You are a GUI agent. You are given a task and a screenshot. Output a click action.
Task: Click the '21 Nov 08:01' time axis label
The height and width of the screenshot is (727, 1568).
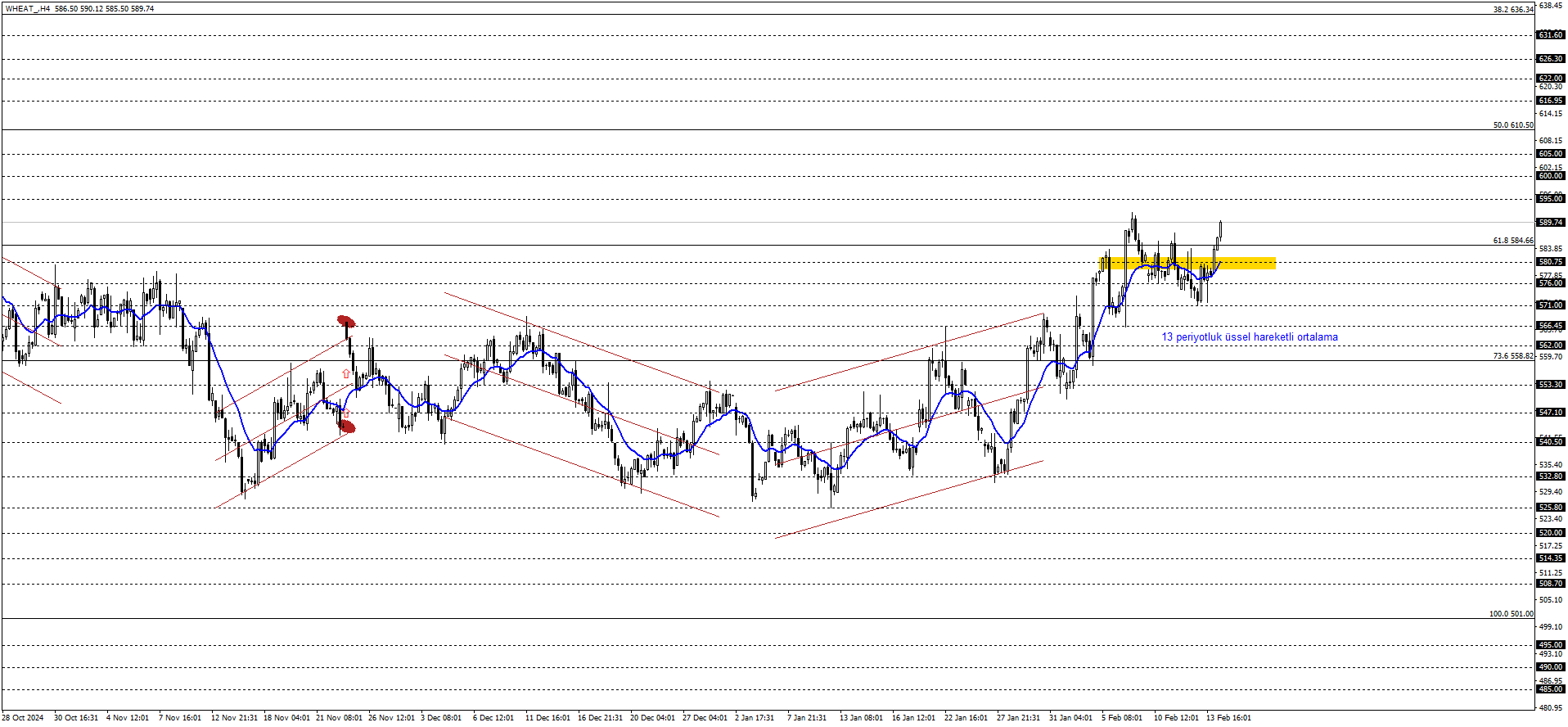pos(339,718)
